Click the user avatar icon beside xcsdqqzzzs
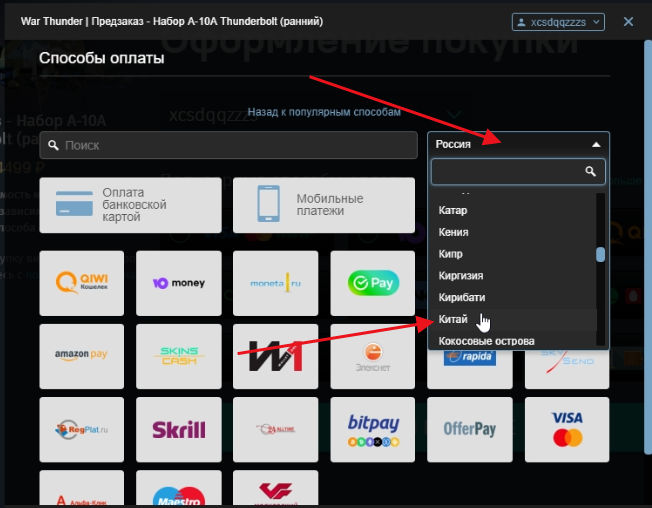652x508 pixels. [521, 22]
